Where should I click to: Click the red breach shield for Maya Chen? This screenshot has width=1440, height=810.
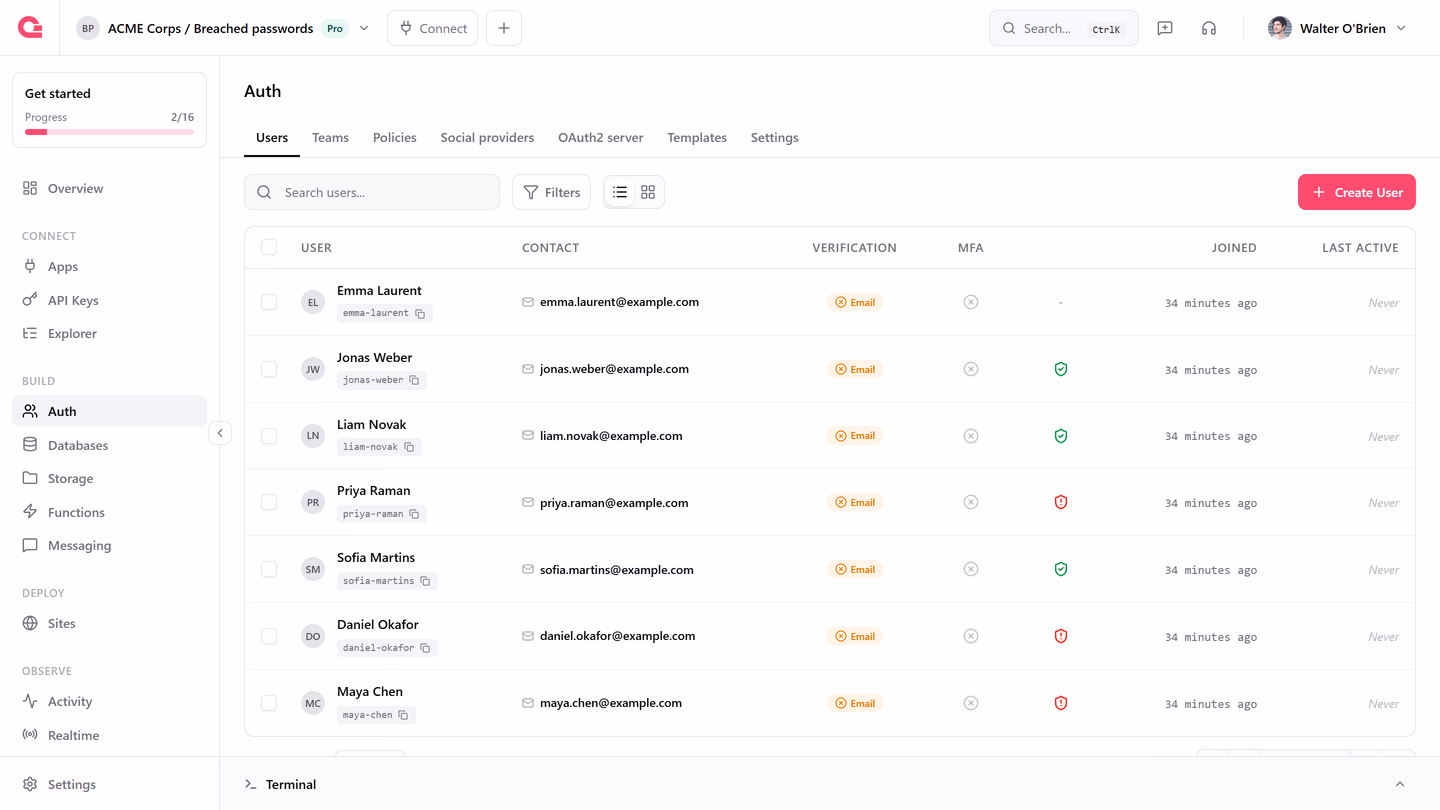(1061, 703)
